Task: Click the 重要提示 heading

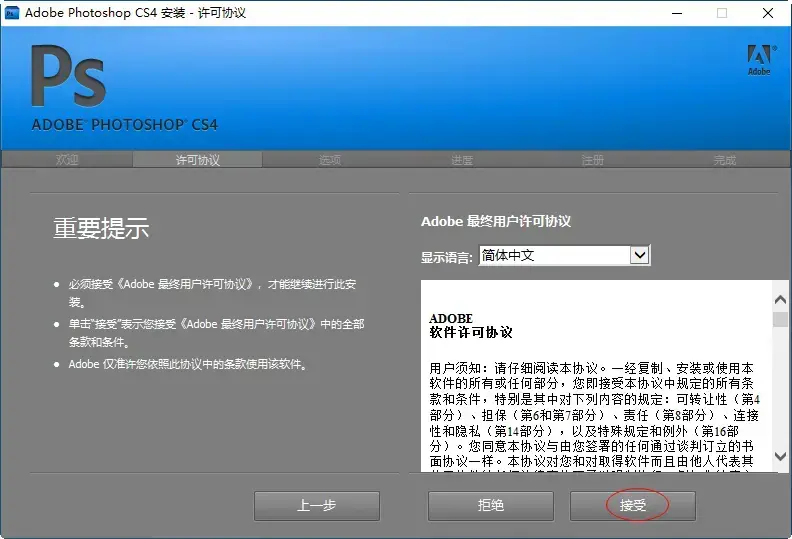Action: point(102,228)
